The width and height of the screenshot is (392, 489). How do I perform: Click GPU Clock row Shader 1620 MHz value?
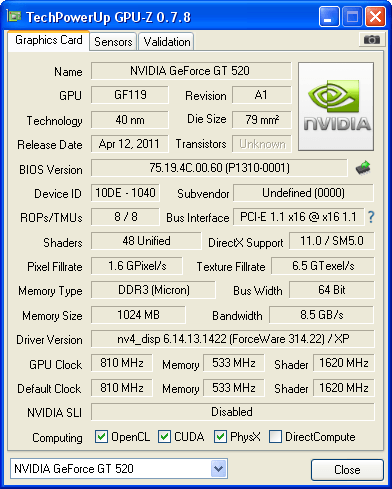[x=344, y=363]
